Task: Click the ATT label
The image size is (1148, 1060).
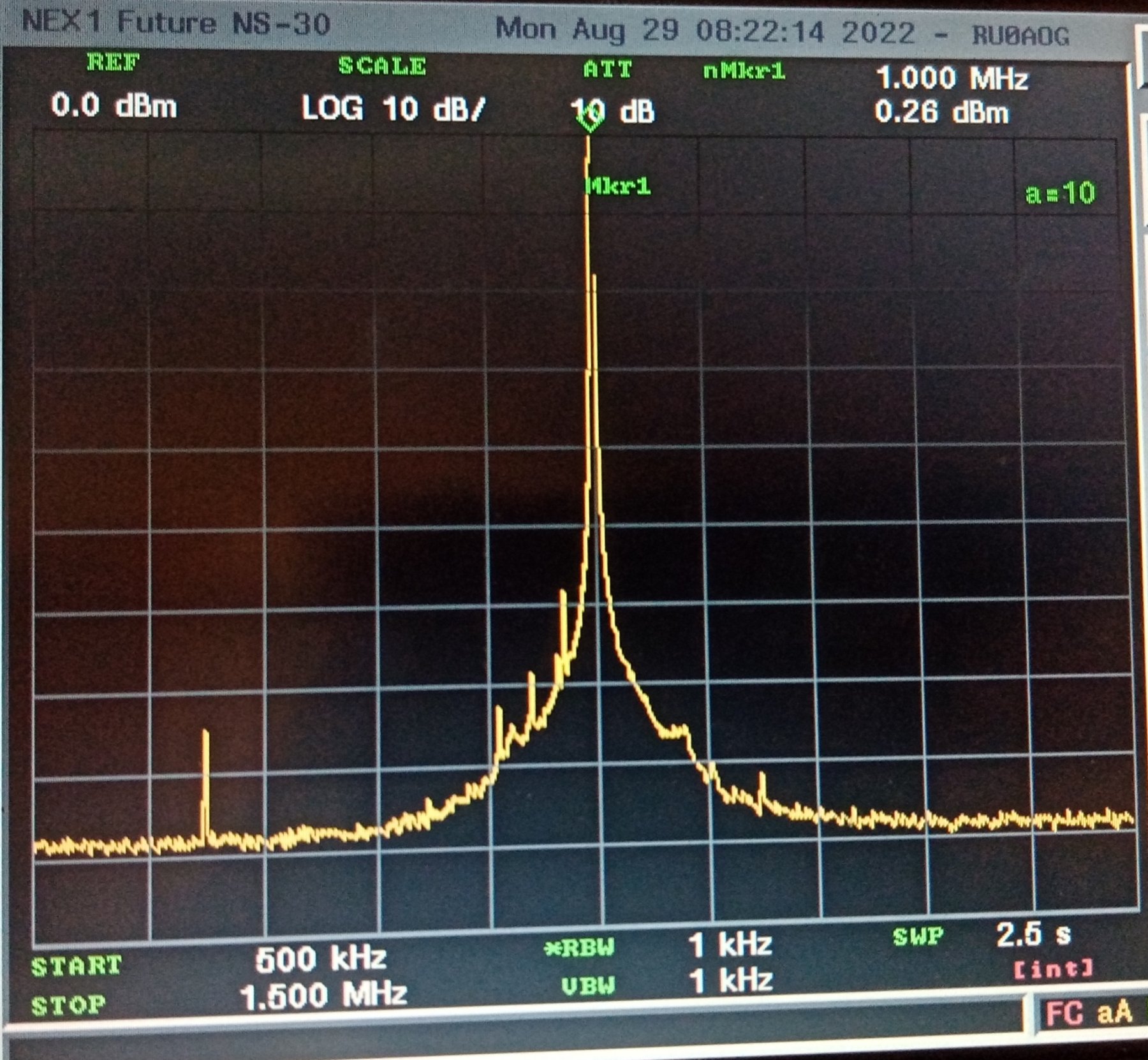Action: pos(607,69)
